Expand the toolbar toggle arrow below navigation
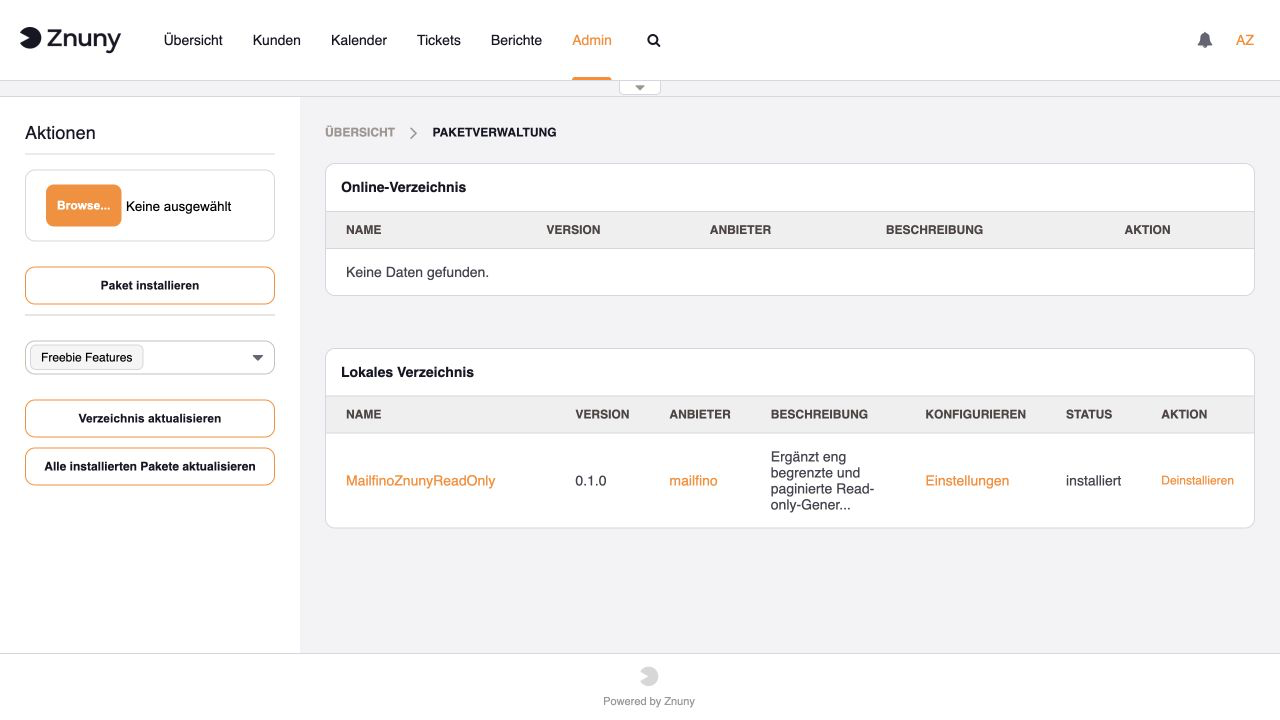This screenshot has width=1280, height=720. 640,87
